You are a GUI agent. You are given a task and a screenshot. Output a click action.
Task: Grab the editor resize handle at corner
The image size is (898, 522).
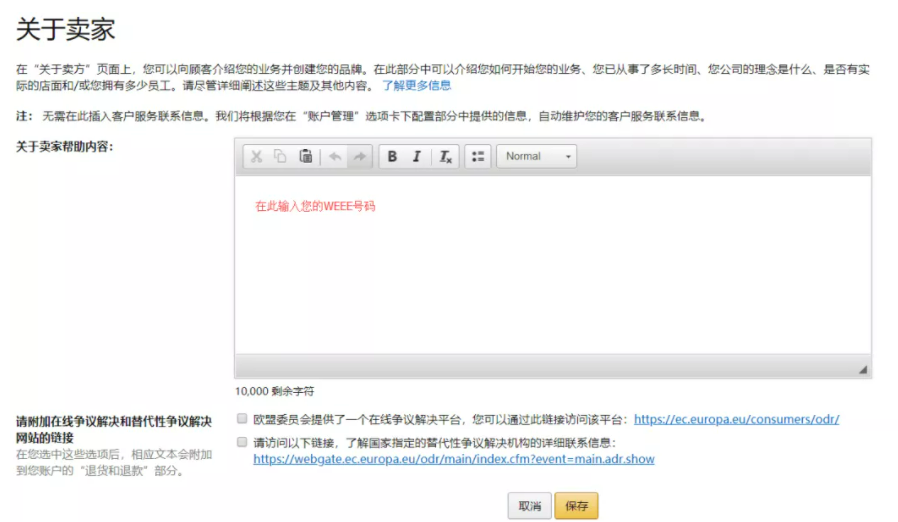click(x=862, y=370)
